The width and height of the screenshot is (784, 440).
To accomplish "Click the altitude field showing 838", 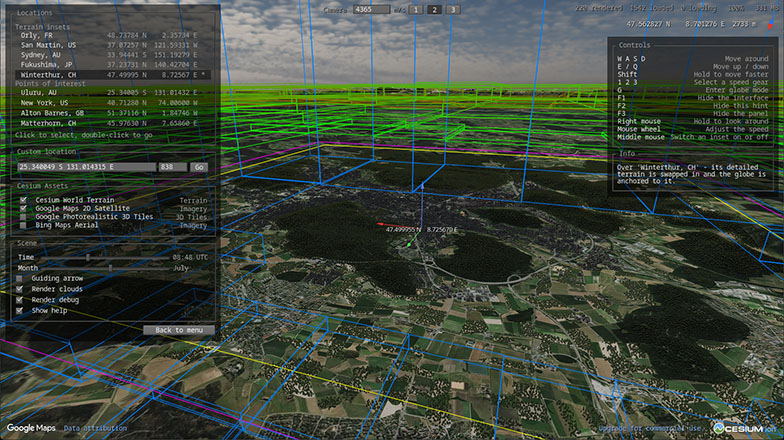I will [x=172, y=167].
